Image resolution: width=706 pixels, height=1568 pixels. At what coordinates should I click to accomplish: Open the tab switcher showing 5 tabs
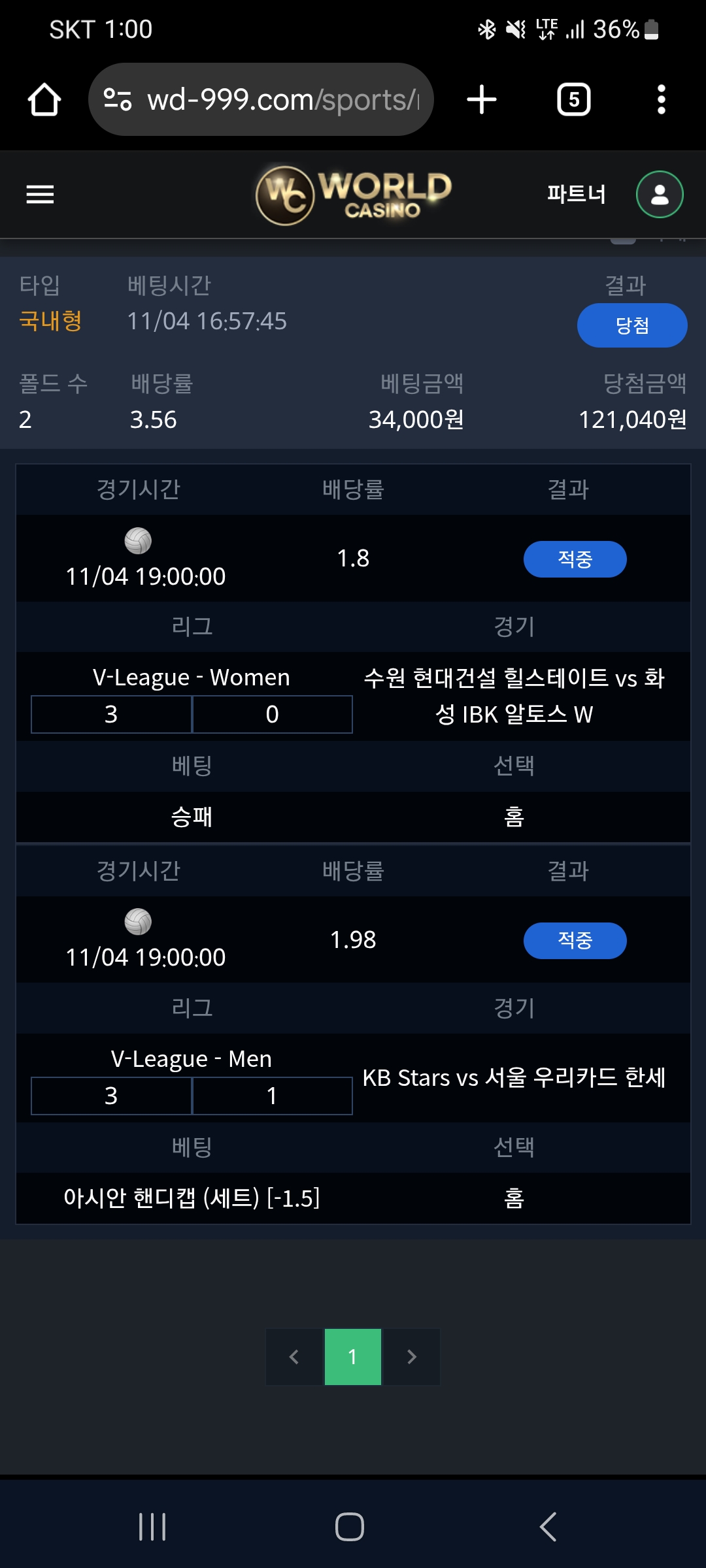pos(573,100)
